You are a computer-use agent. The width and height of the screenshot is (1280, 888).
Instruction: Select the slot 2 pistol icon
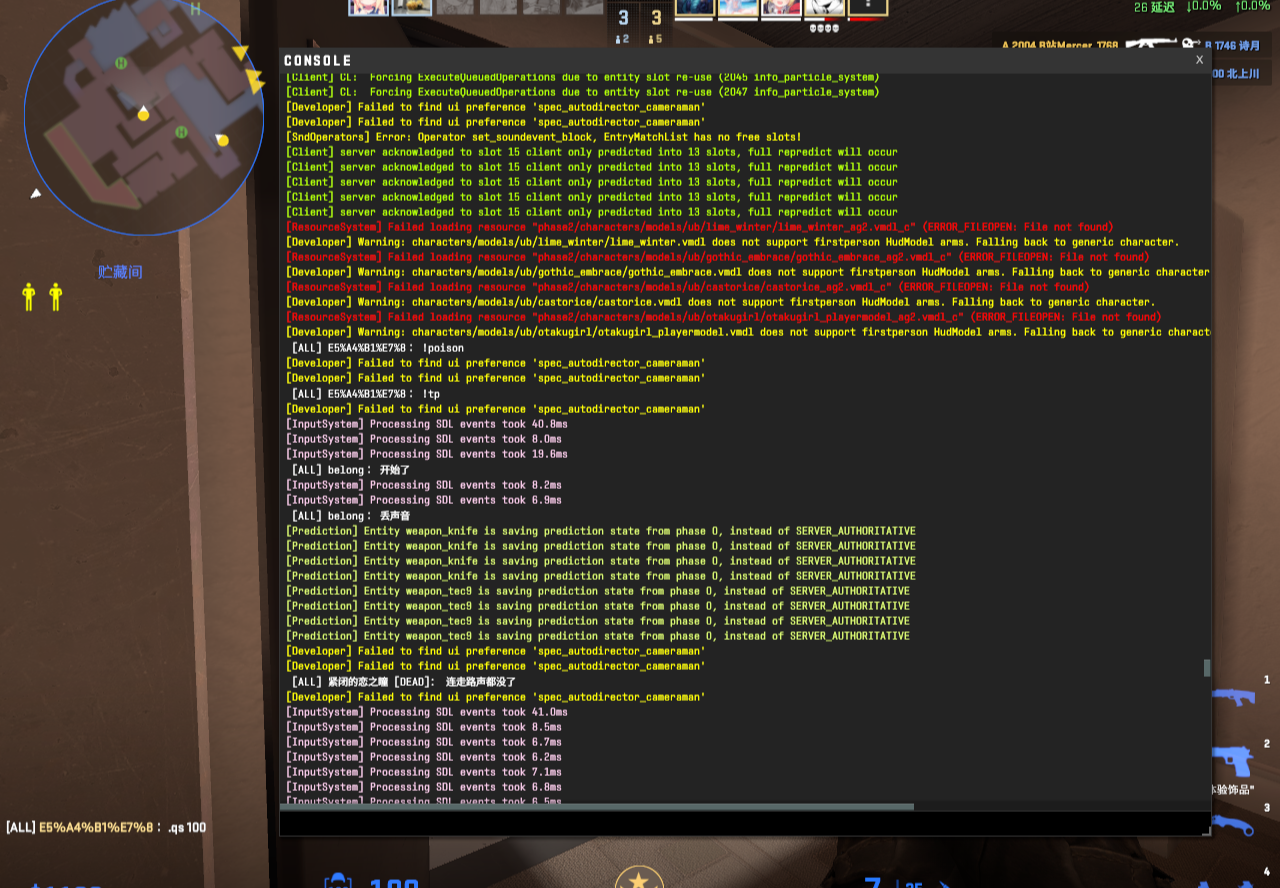1233,761
